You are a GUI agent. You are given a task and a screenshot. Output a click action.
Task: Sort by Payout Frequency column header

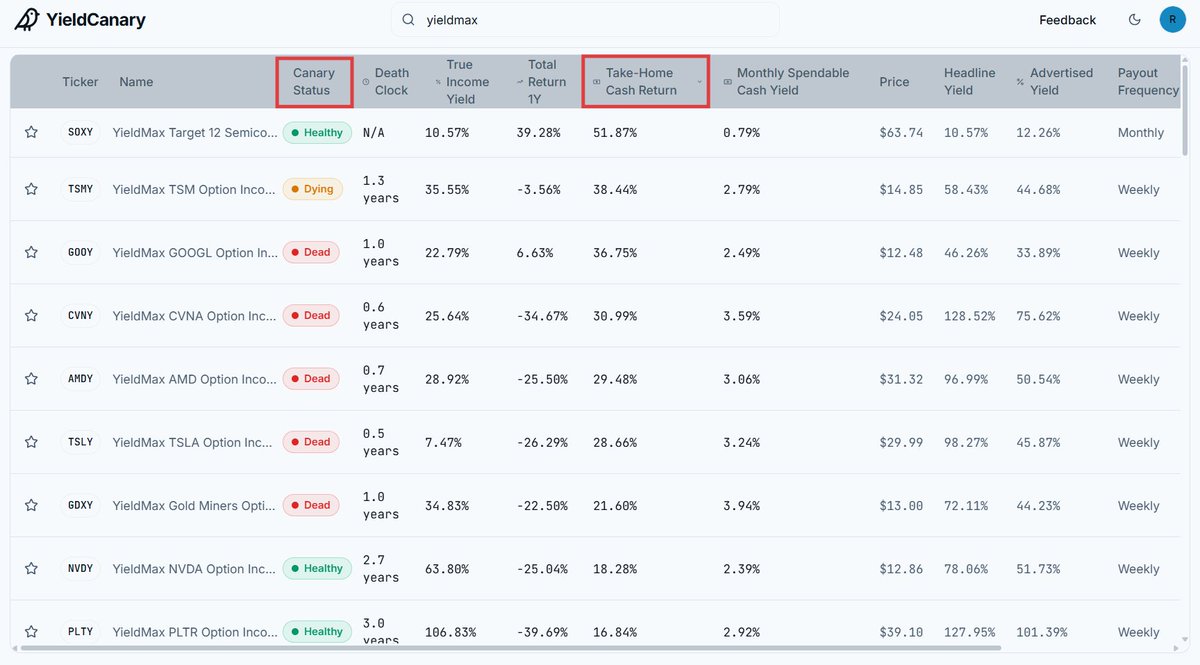[x=1148, y=82]
